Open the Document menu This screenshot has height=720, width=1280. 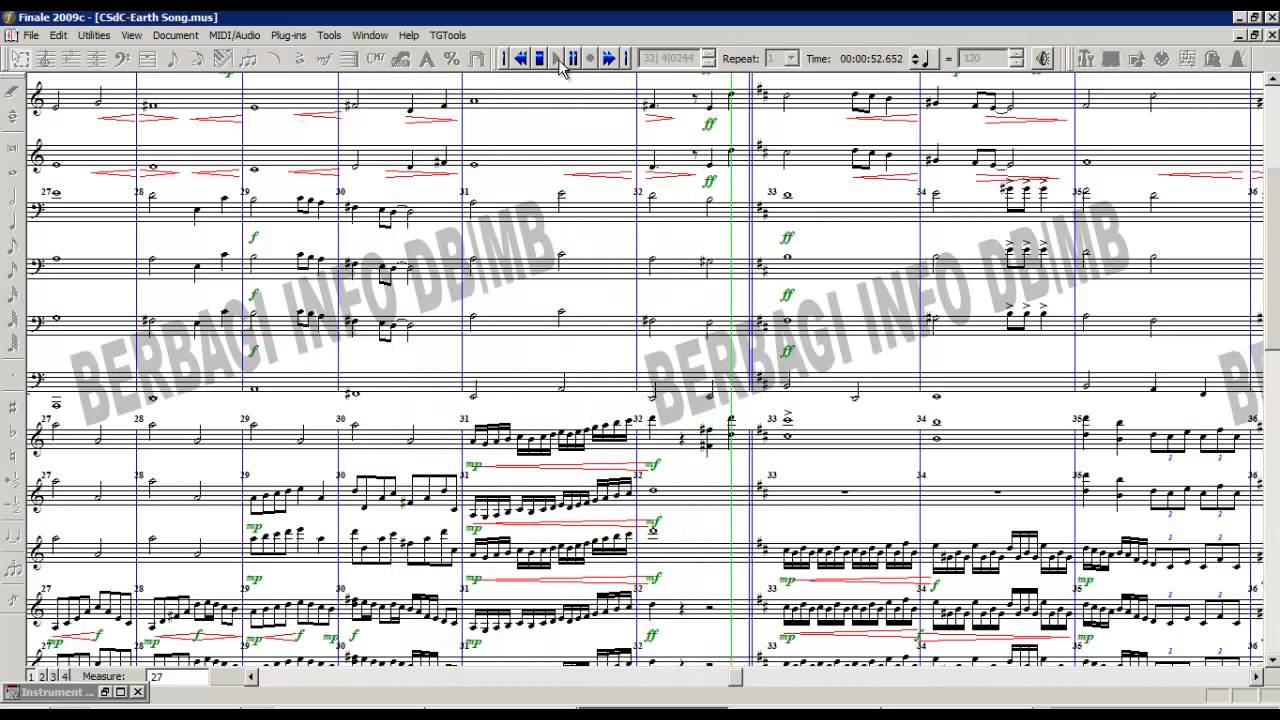(176, 35)
